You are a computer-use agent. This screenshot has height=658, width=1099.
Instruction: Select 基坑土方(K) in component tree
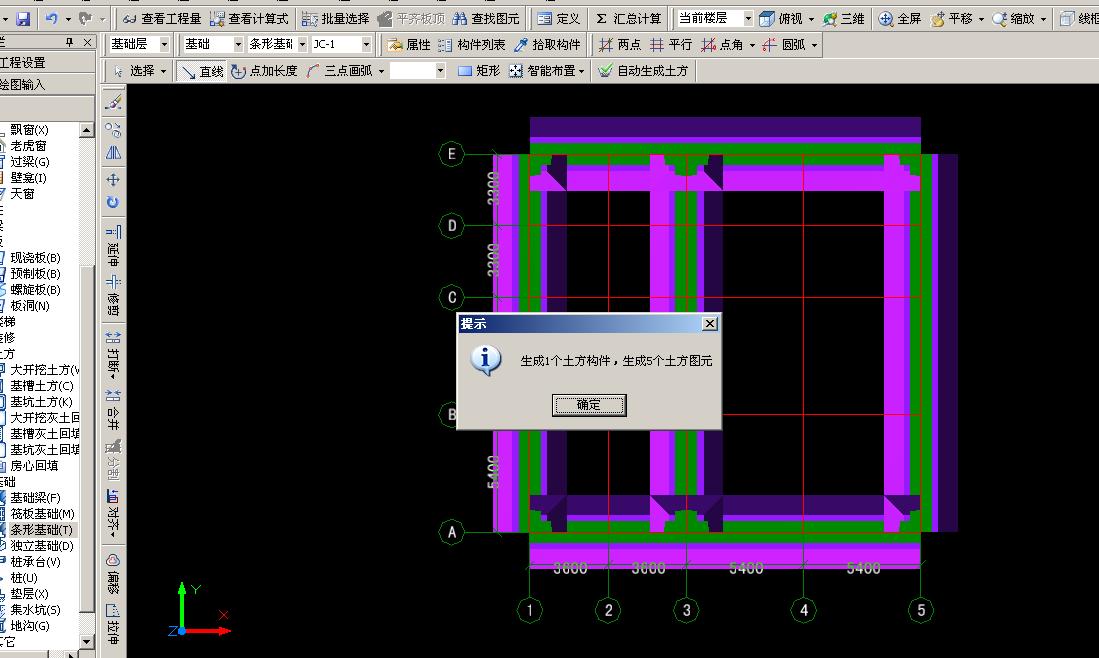41,402
